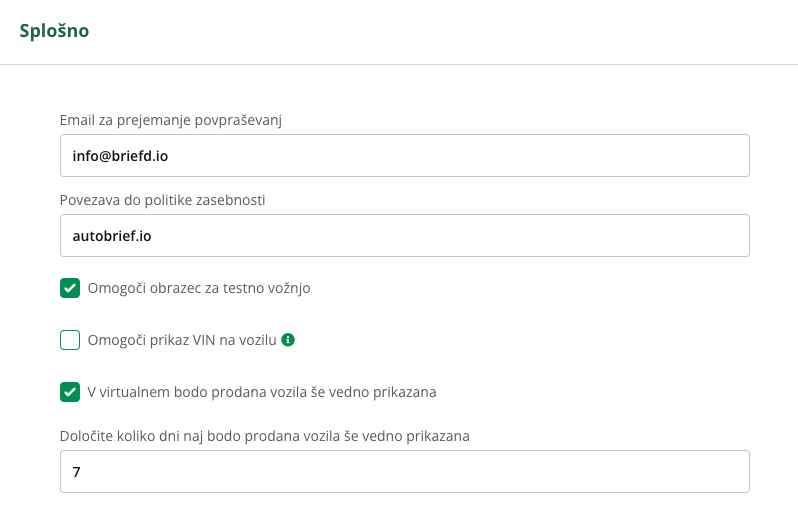
Task: Select the Splošno section heading
Action: [x=54, y=31]
